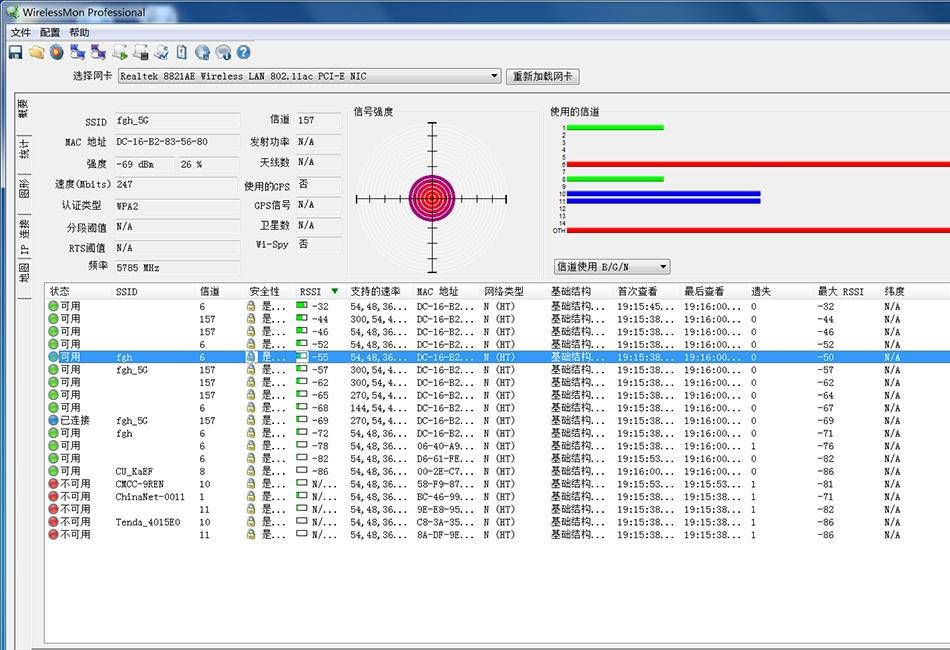The image size is (950, 650).
Task: Click the yellow folder open icon
Action: point(36,52)
